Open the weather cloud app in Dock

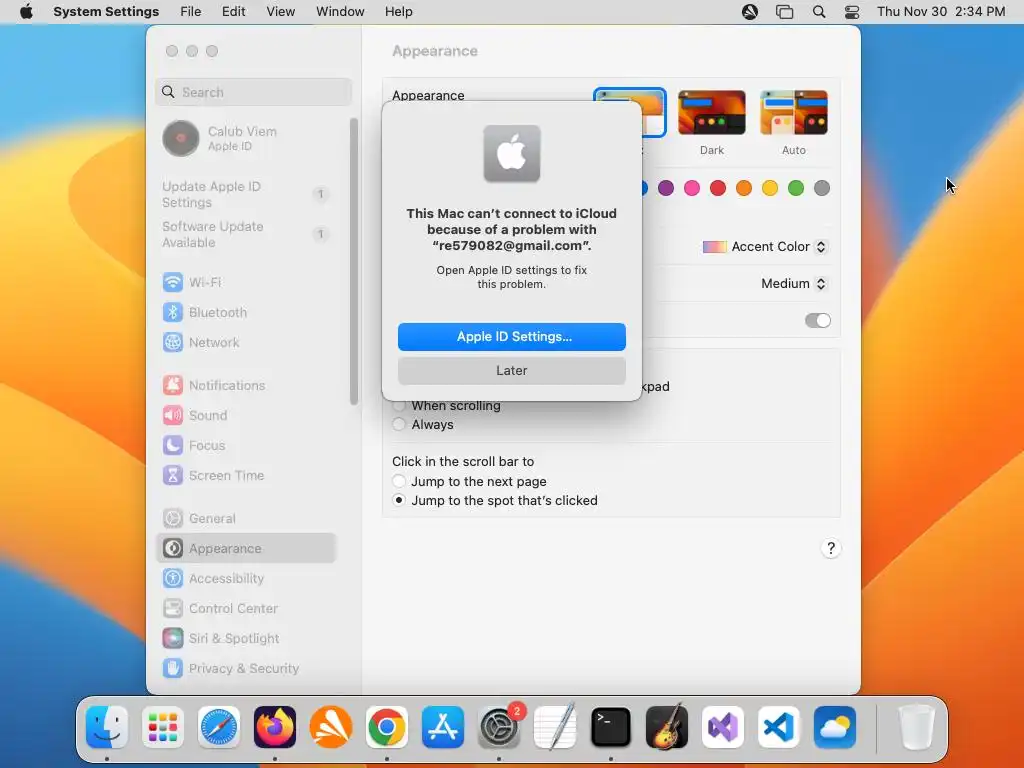(835, 727)
